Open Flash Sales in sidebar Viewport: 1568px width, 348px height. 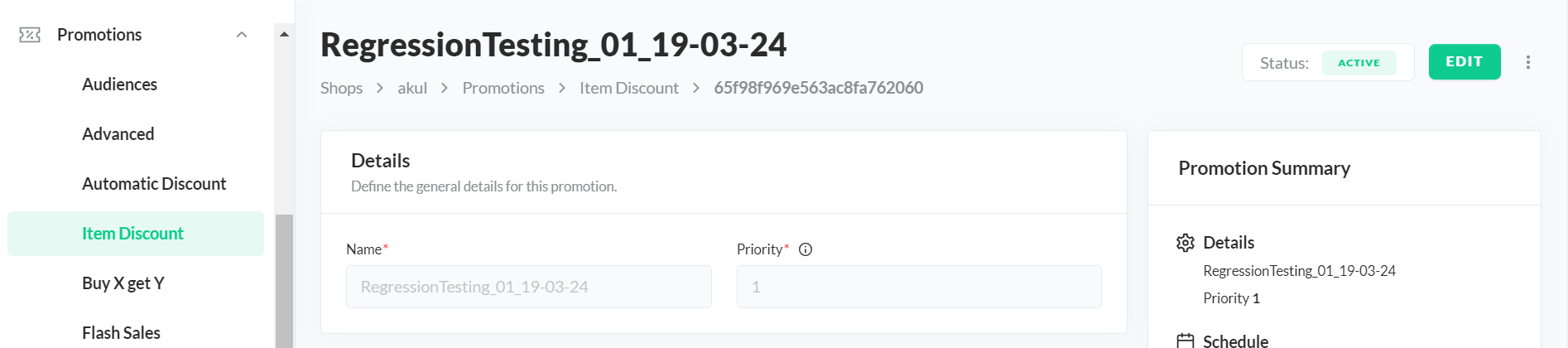[121, 333]
